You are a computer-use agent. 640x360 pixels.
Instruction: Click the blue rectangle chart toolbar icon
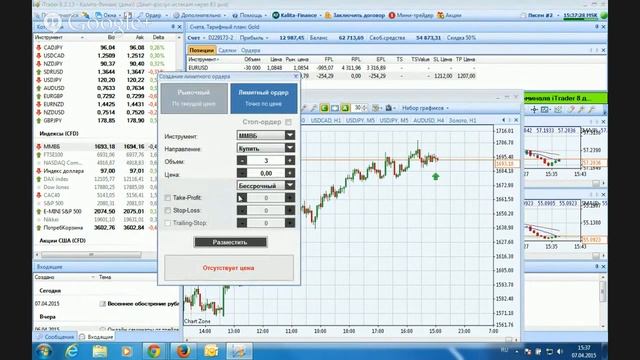335,108
